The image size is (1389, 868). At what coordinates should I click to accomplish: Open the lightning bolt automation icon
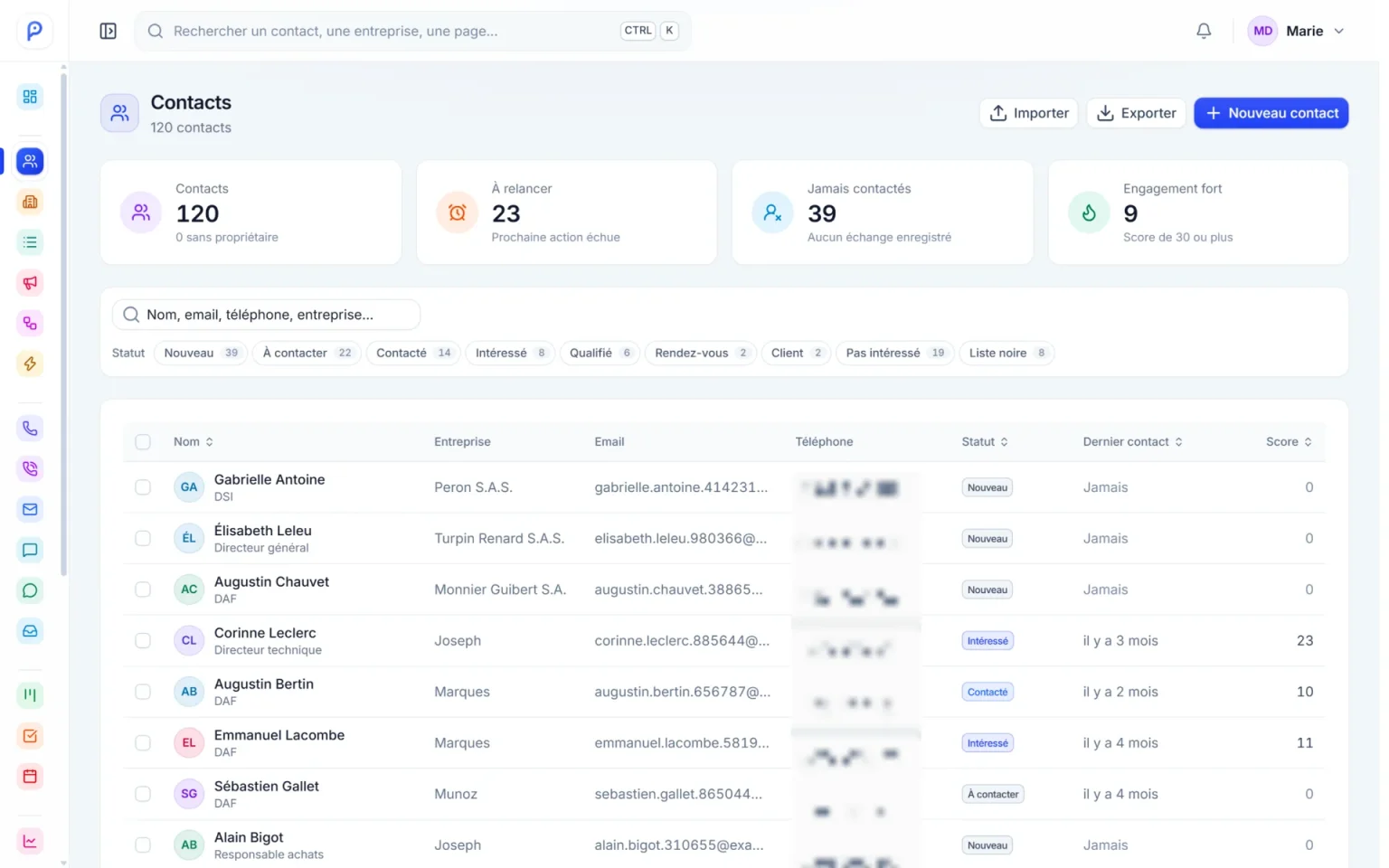30,363
